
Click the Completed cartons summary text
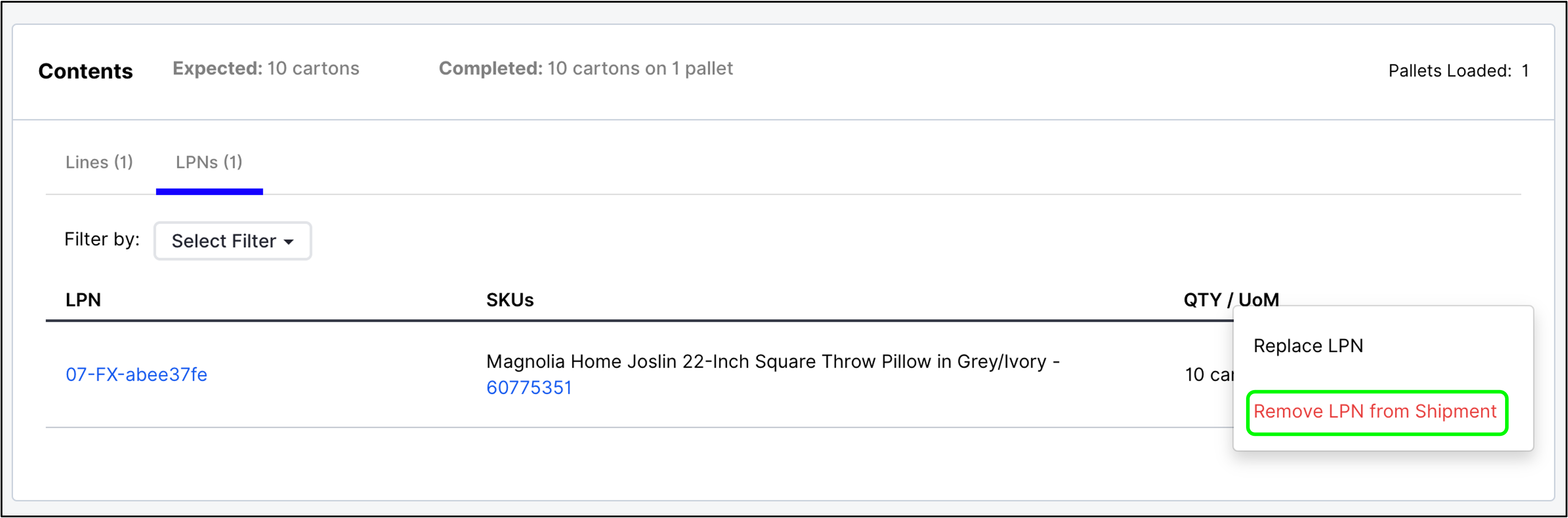click(586, 68)
